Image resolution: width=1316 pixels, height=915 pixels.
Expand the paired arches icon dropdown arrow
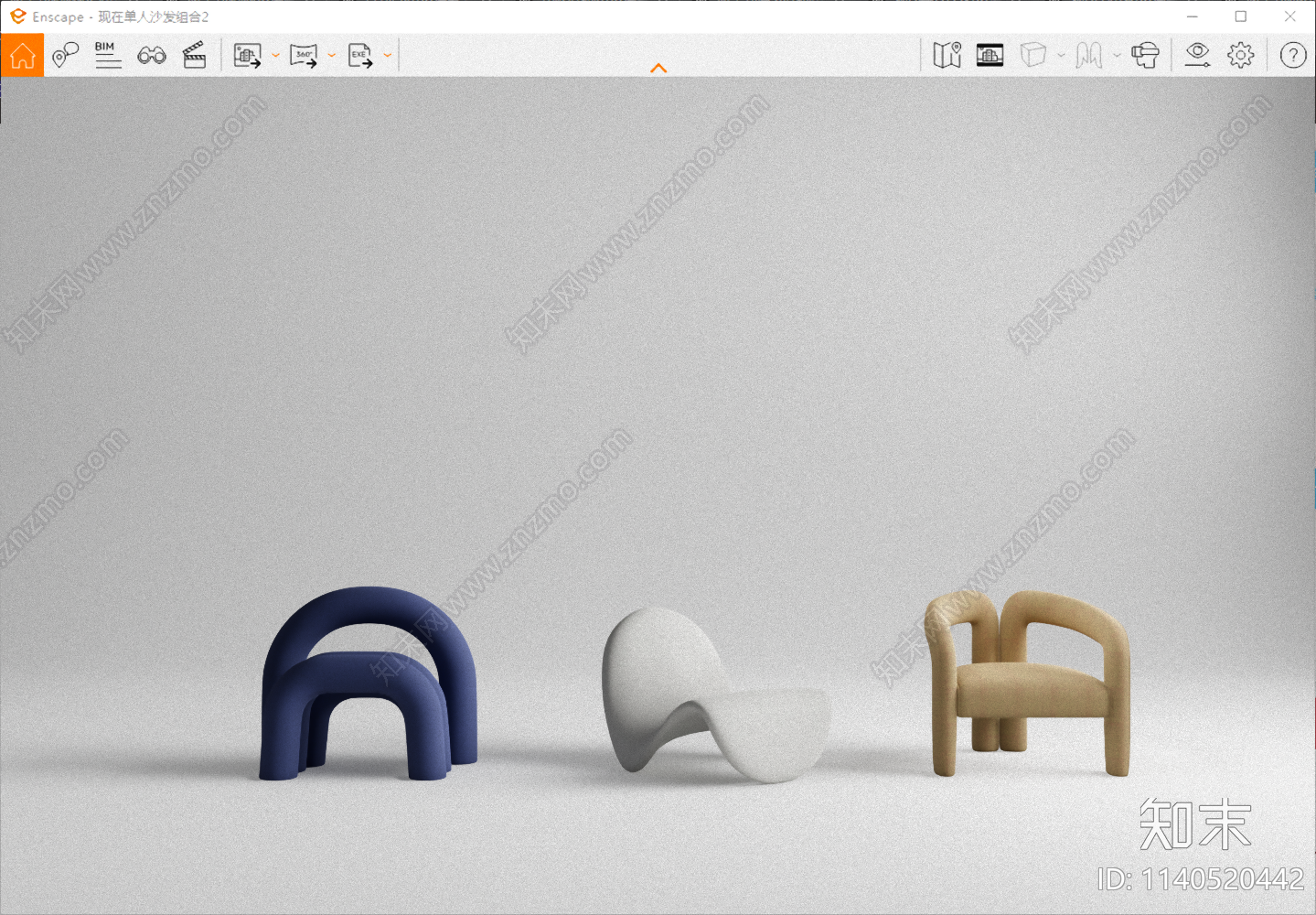[1117, 56]
